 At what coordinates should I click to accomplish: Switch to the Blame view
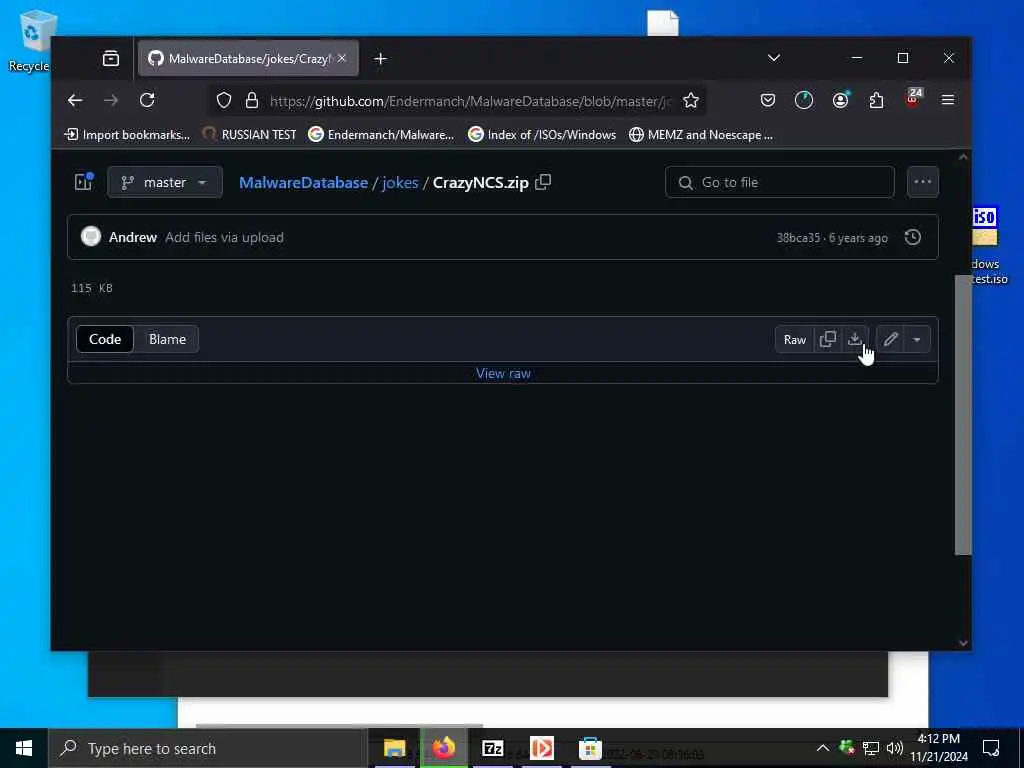167,339
